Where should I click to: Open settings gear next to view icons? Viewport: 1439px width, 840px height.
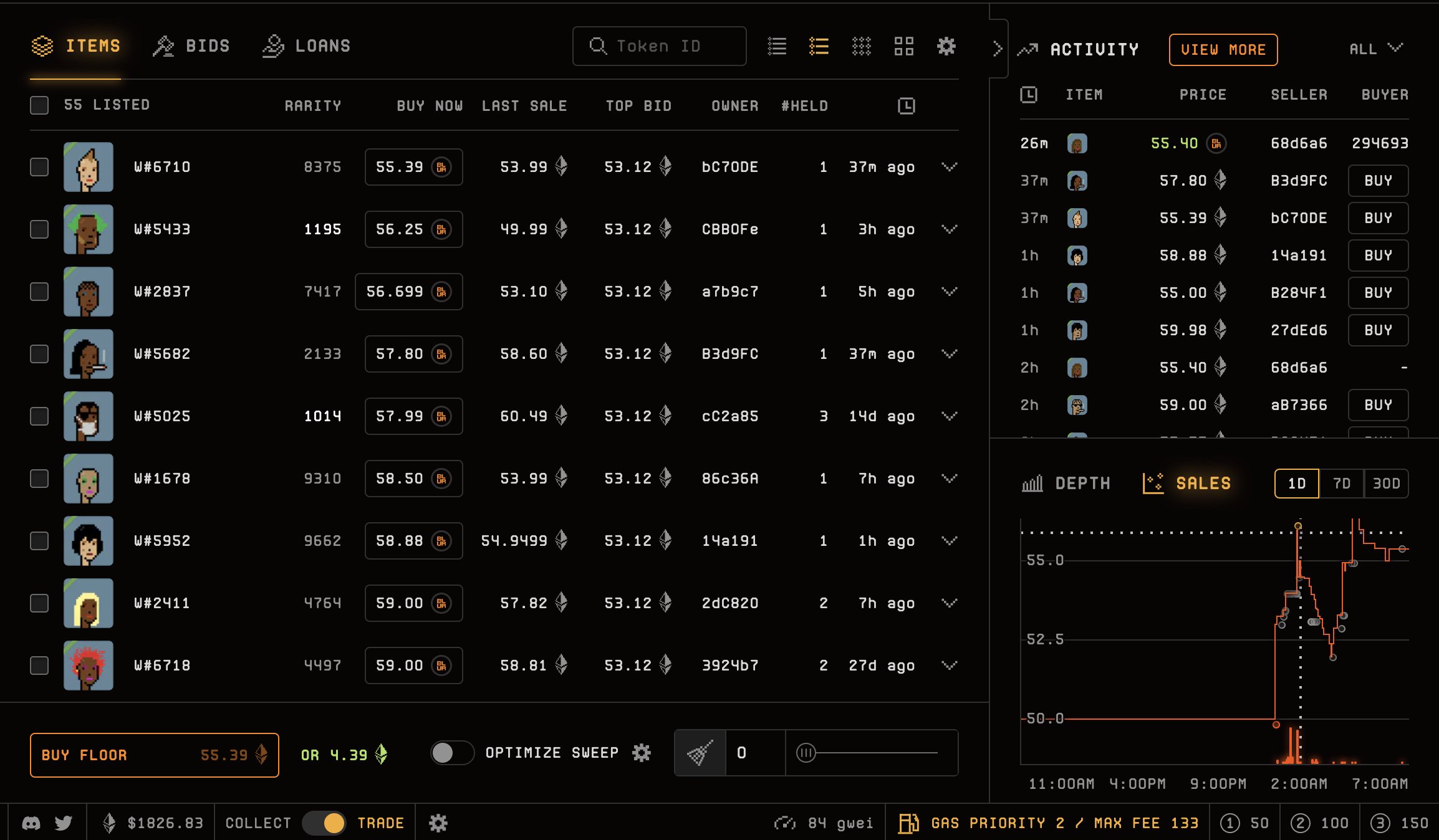[946, 46]
